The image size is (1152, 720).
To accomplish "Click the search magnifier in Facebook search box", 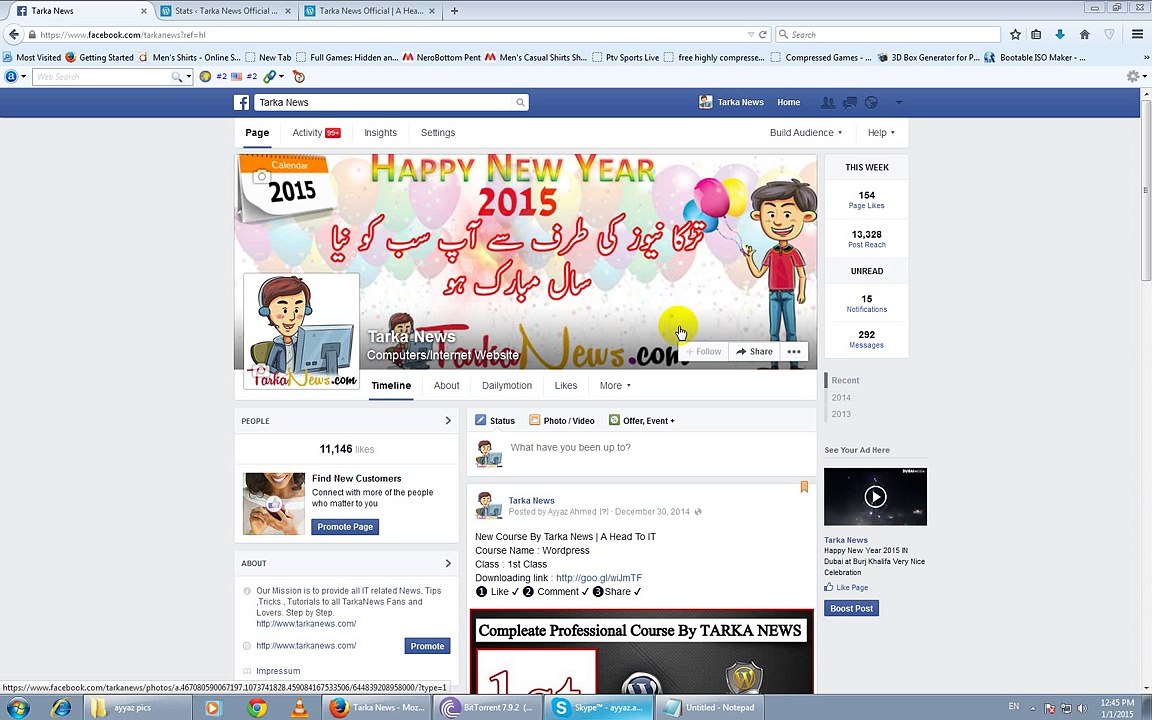I will [x=520, y=103].
